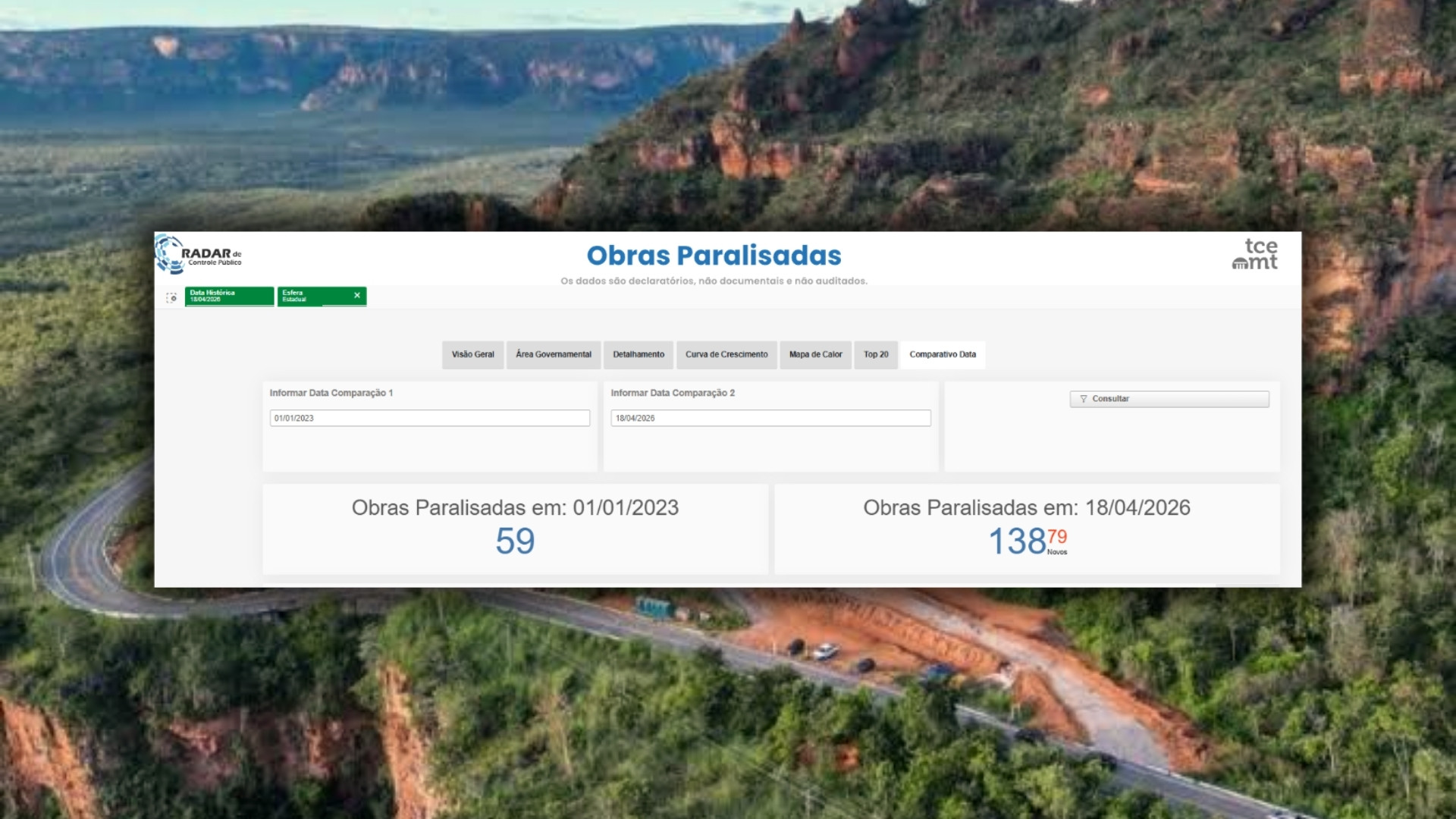Click the 138 paralyzed works total
This screenshot has height=819, width=1456.
(x=1017, y=542)
